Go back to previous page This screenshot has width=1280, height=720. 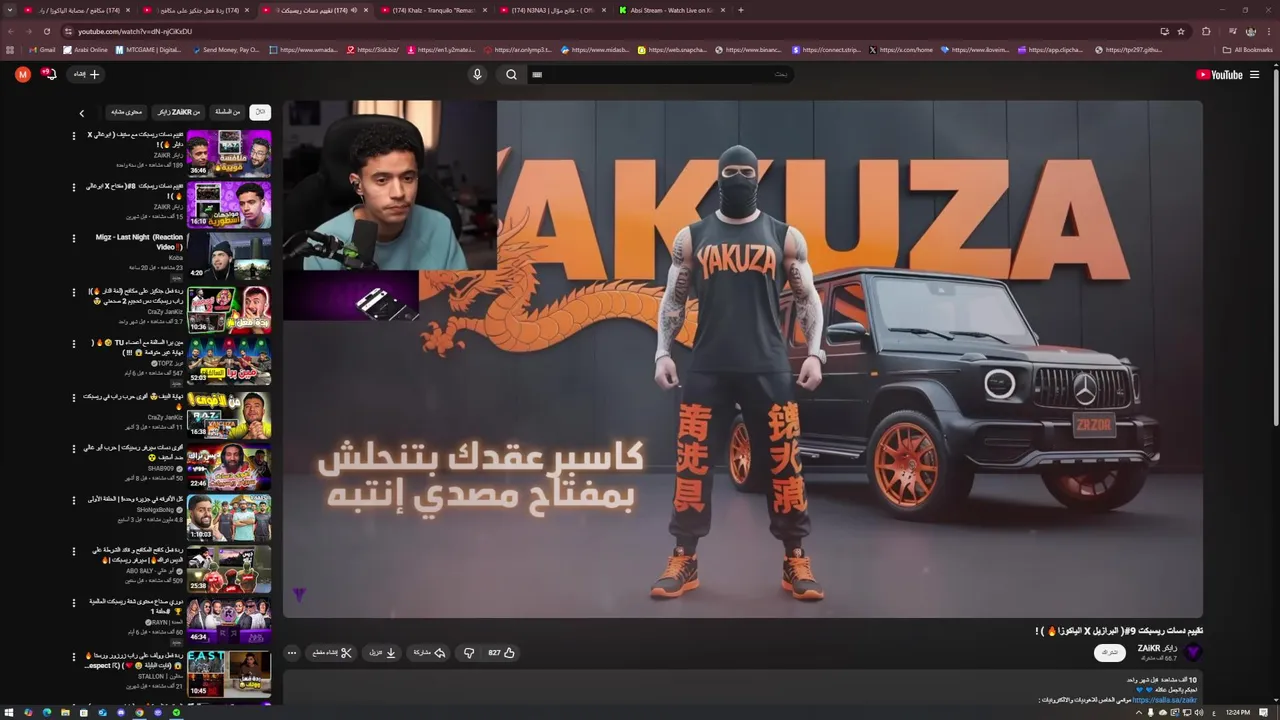pos(10,31)
